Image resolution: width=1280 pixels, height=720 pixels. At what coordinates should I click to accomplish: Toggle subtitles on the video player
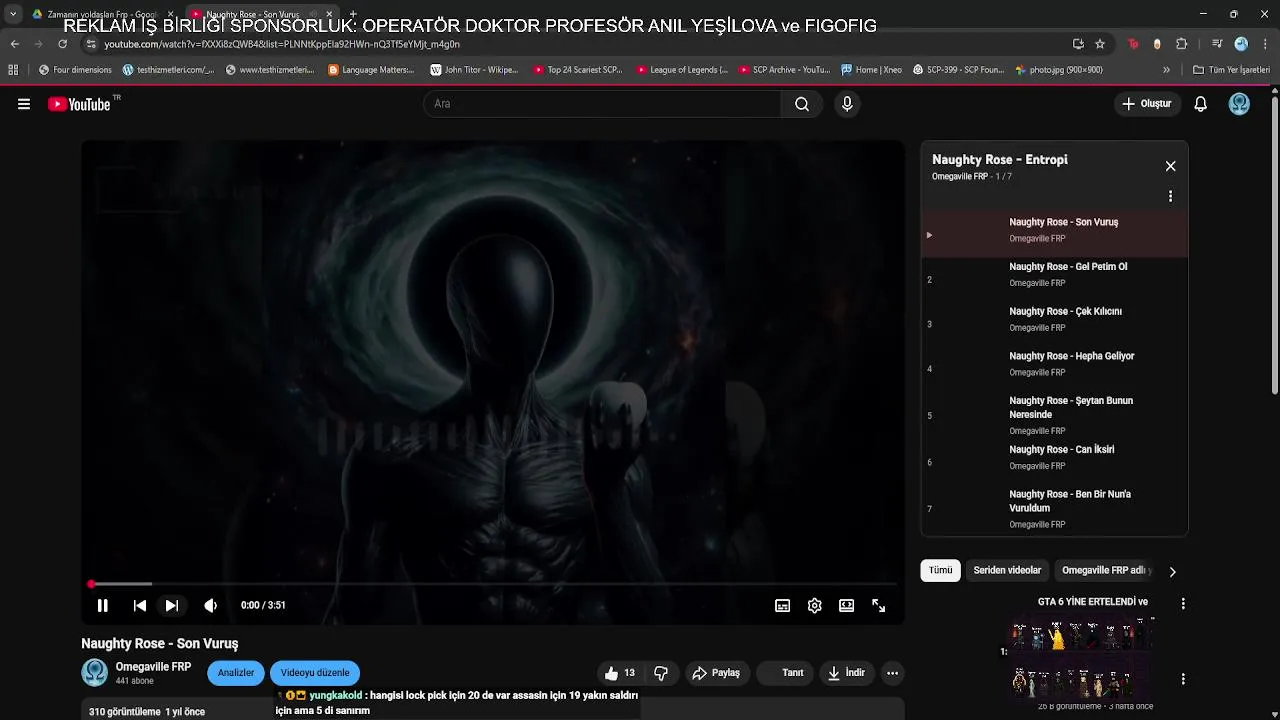click(783, 605)
